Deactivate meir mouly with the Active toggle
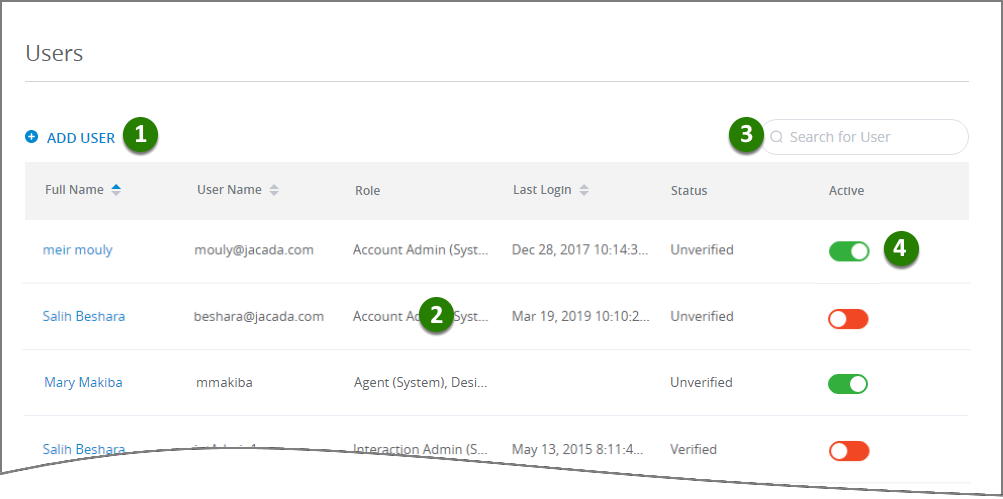Screen dimensions: 1003x499 849,251
